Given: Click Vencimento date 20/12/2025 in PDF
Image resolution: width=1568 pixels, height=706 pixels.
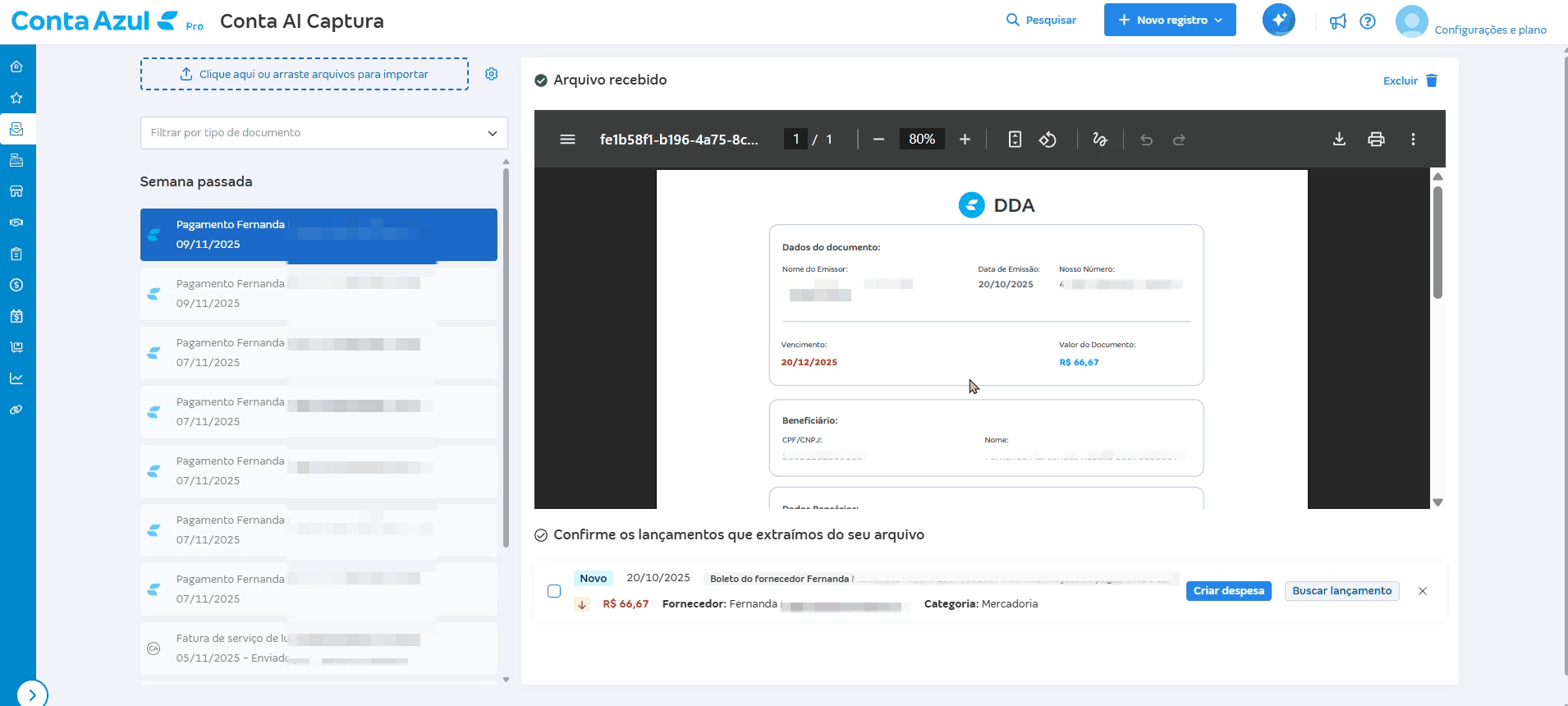Looking at the screenshot, I should pyautogui.click(x=809, y=362).
